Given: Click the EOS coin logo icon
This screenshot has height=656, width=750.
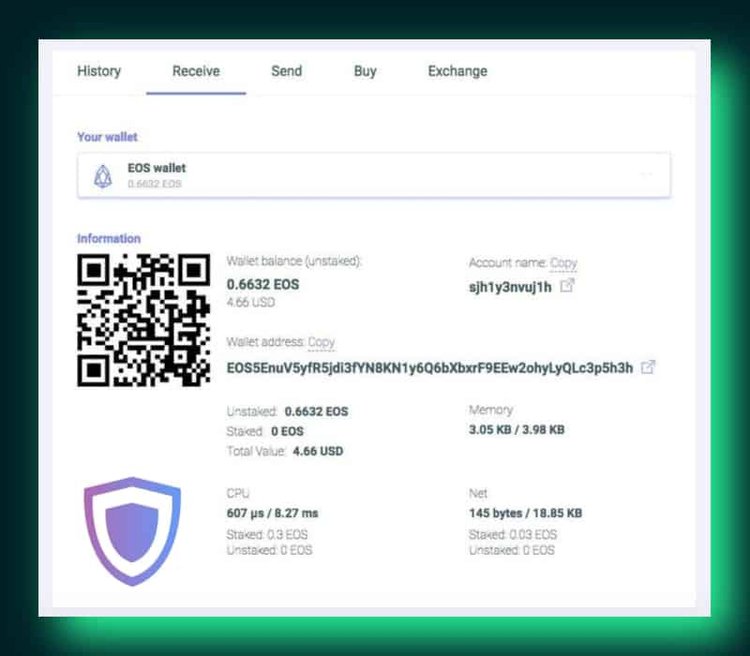Looking at the screenshot, I should [x=103, y=176].
